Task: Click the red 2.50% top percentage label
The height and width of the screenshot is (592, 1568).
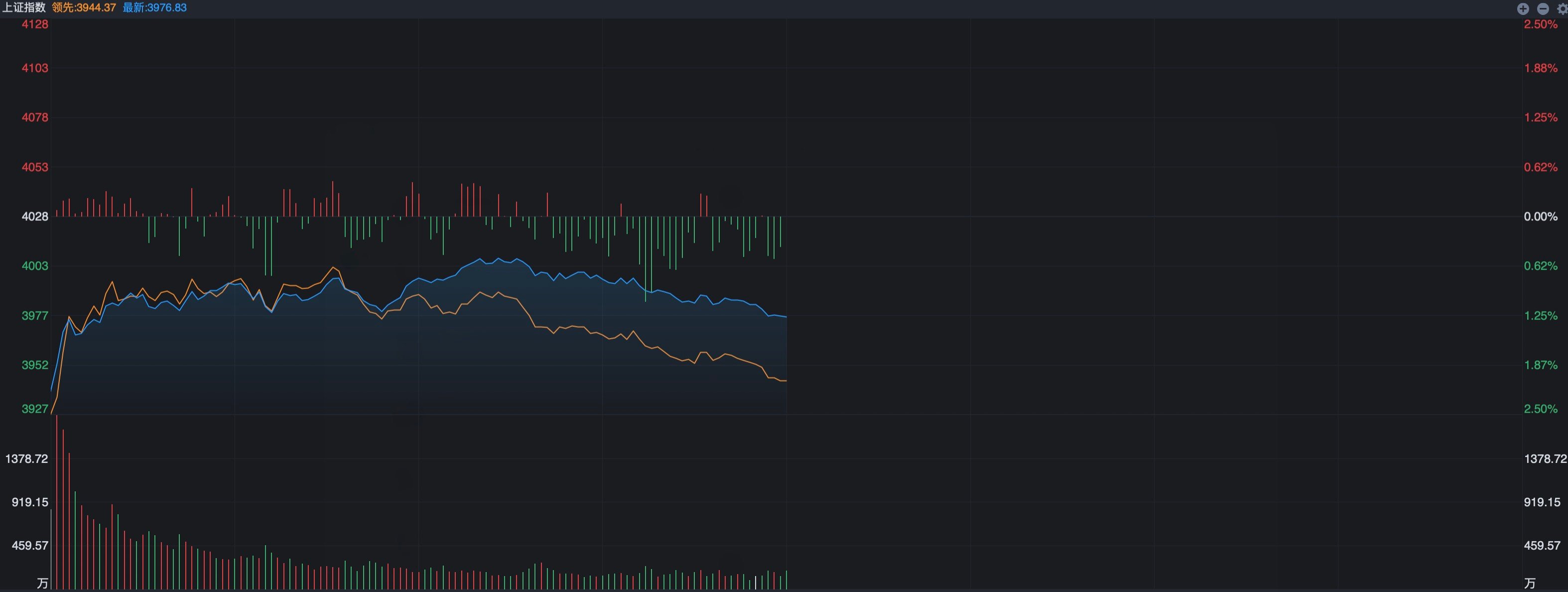Action: click(1541, 24)
